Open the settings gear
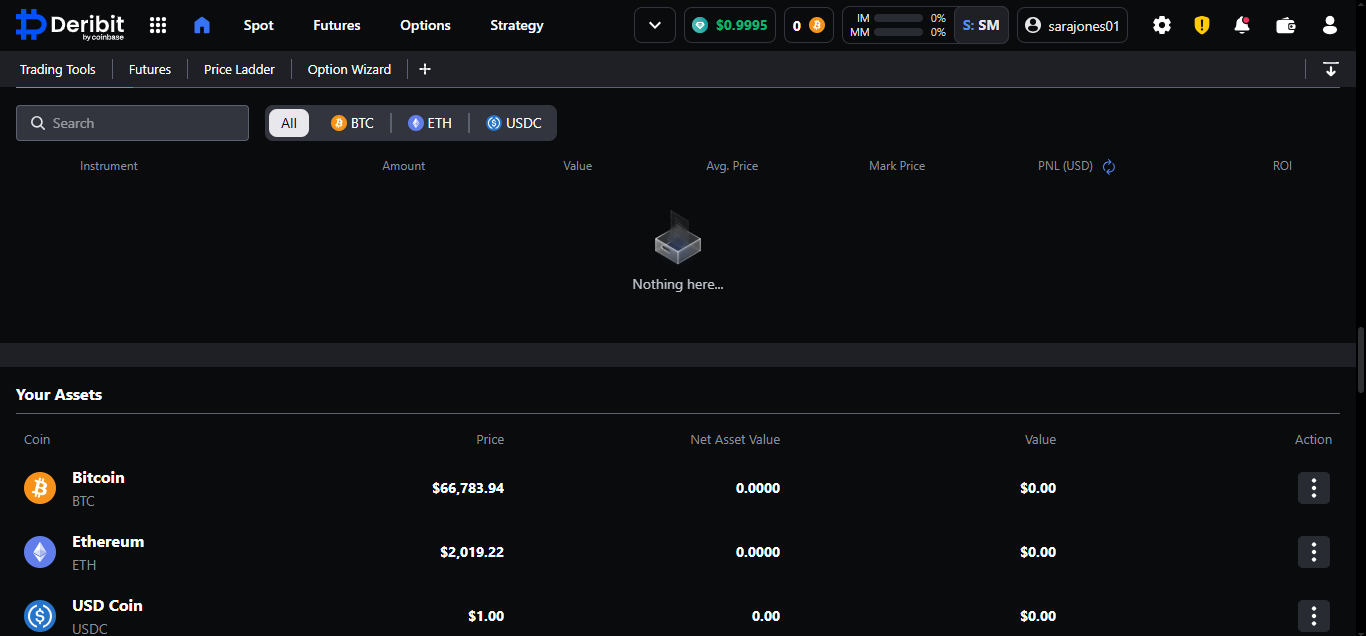The height and width of the screenshot is (636, 1366). [x=1162, y=25]
